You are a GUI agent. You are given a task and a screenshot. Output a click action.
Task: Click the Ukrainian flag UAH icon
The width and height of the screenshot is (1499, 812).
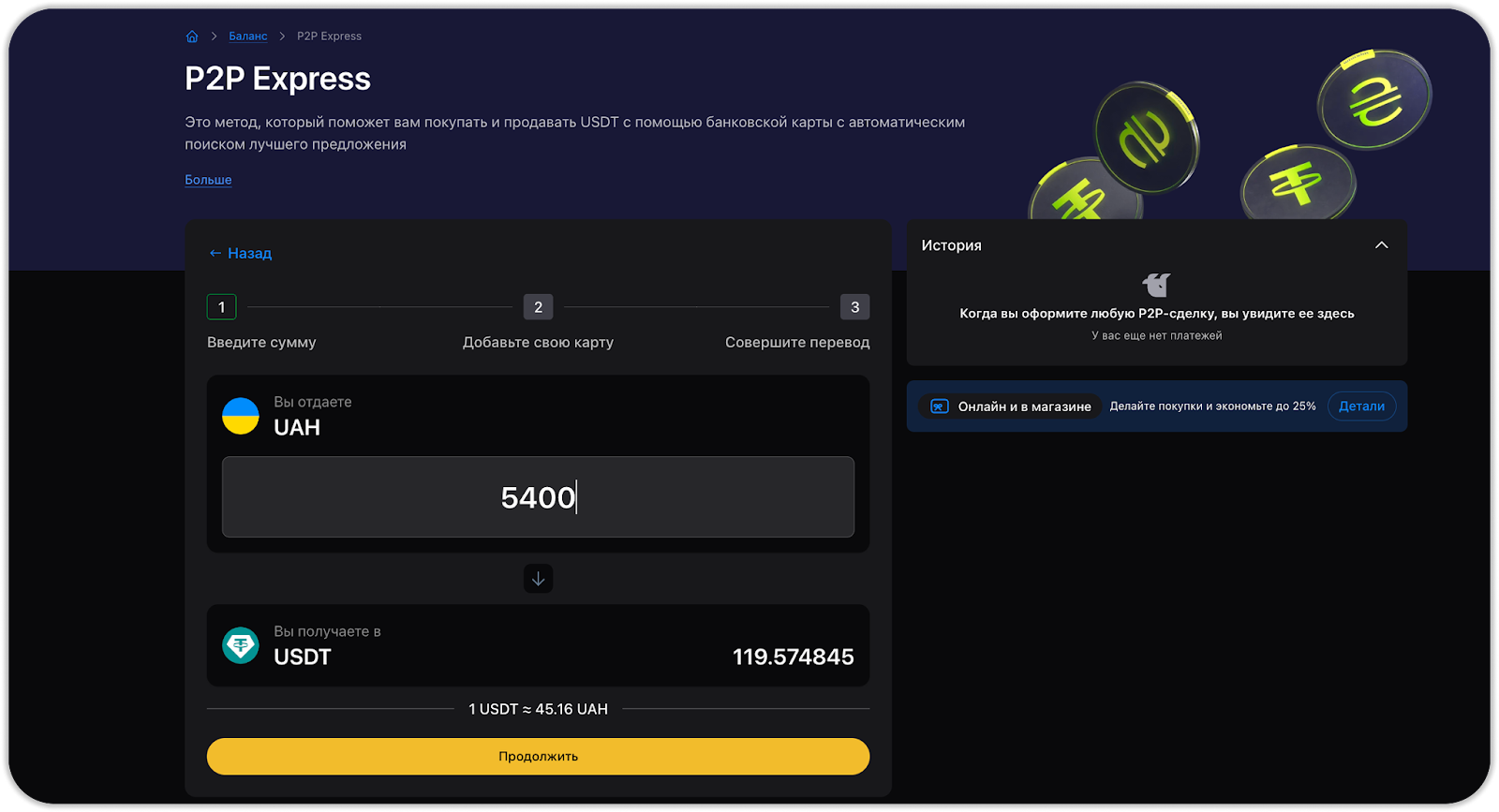pyautogui.click(x=241, y=416)
